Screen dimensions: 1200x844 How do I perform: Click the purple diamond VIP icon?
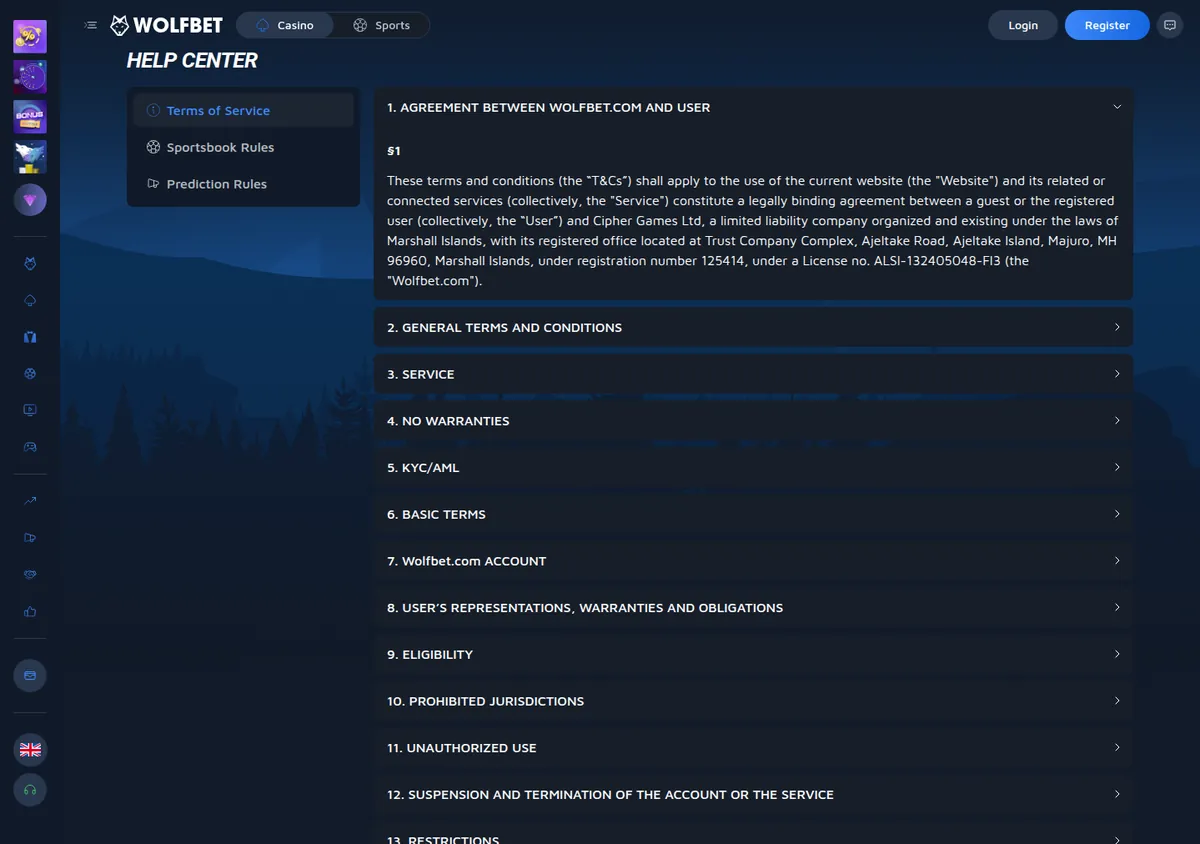pos(30,200)
